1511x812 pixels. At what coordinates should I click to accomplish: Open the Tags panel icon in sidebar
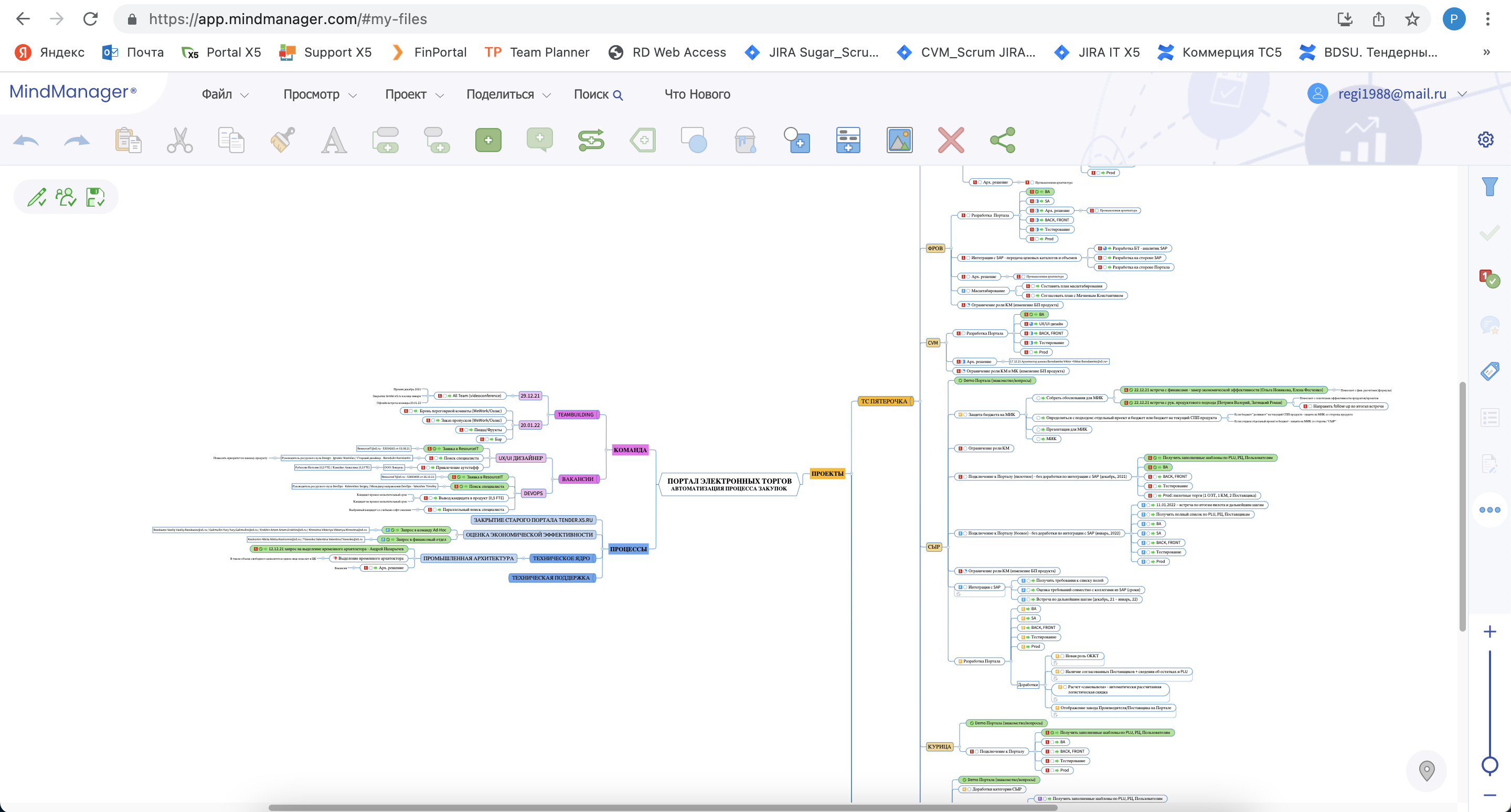pyautogui.click(x=1489, y=371)
